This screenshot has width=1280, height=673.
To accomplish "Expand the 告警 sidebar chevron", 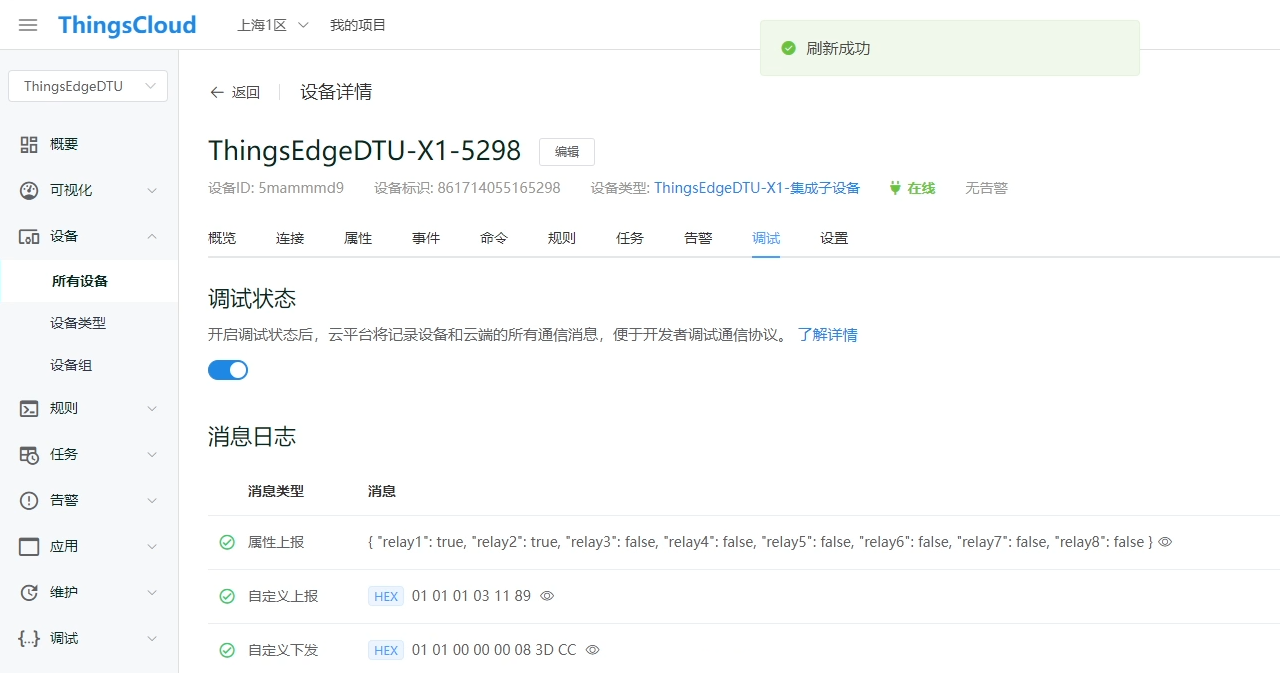I will coord(152,500).
